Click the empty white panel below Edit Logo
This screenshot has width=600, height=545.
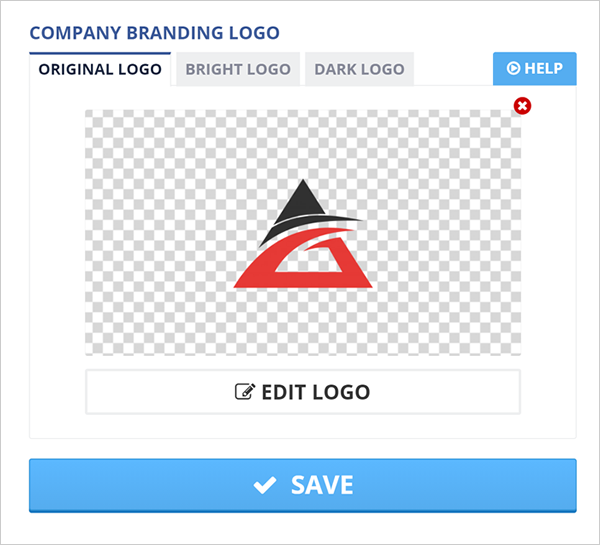tap(303, 426)
